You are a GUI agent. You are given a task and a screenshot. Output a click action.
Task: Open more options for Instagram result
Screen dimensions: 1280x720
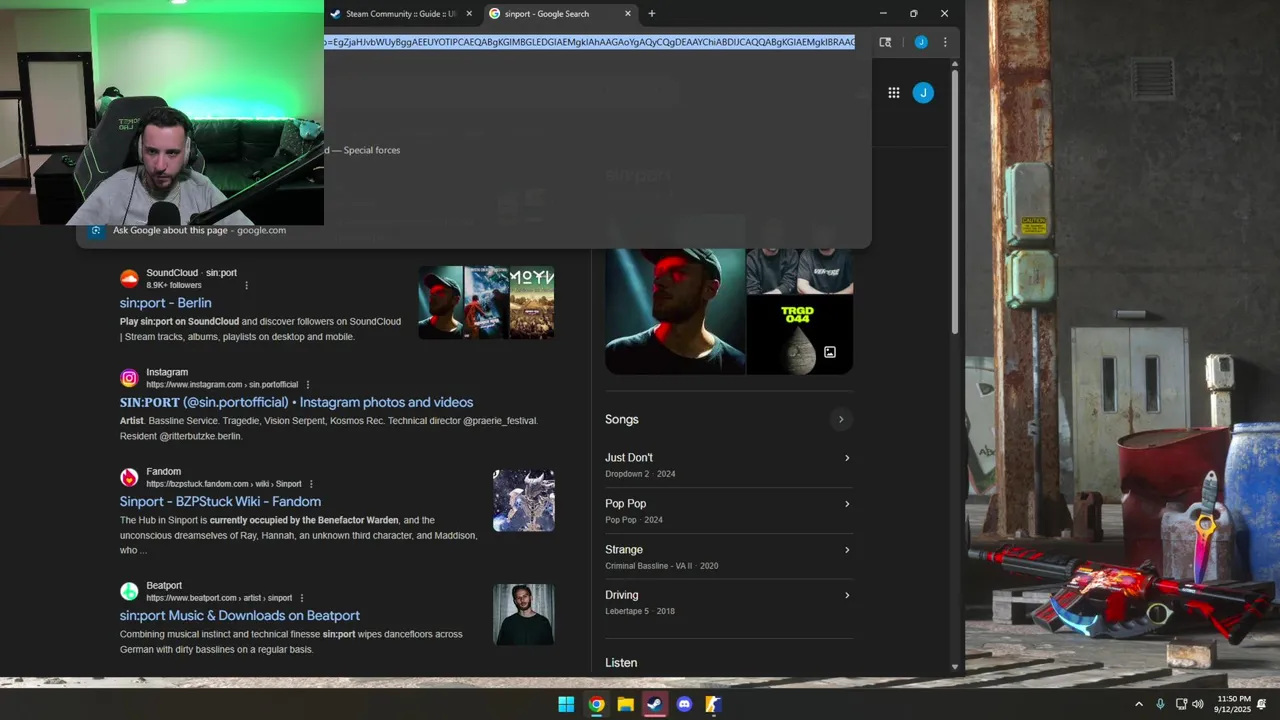tap(308, 385)
